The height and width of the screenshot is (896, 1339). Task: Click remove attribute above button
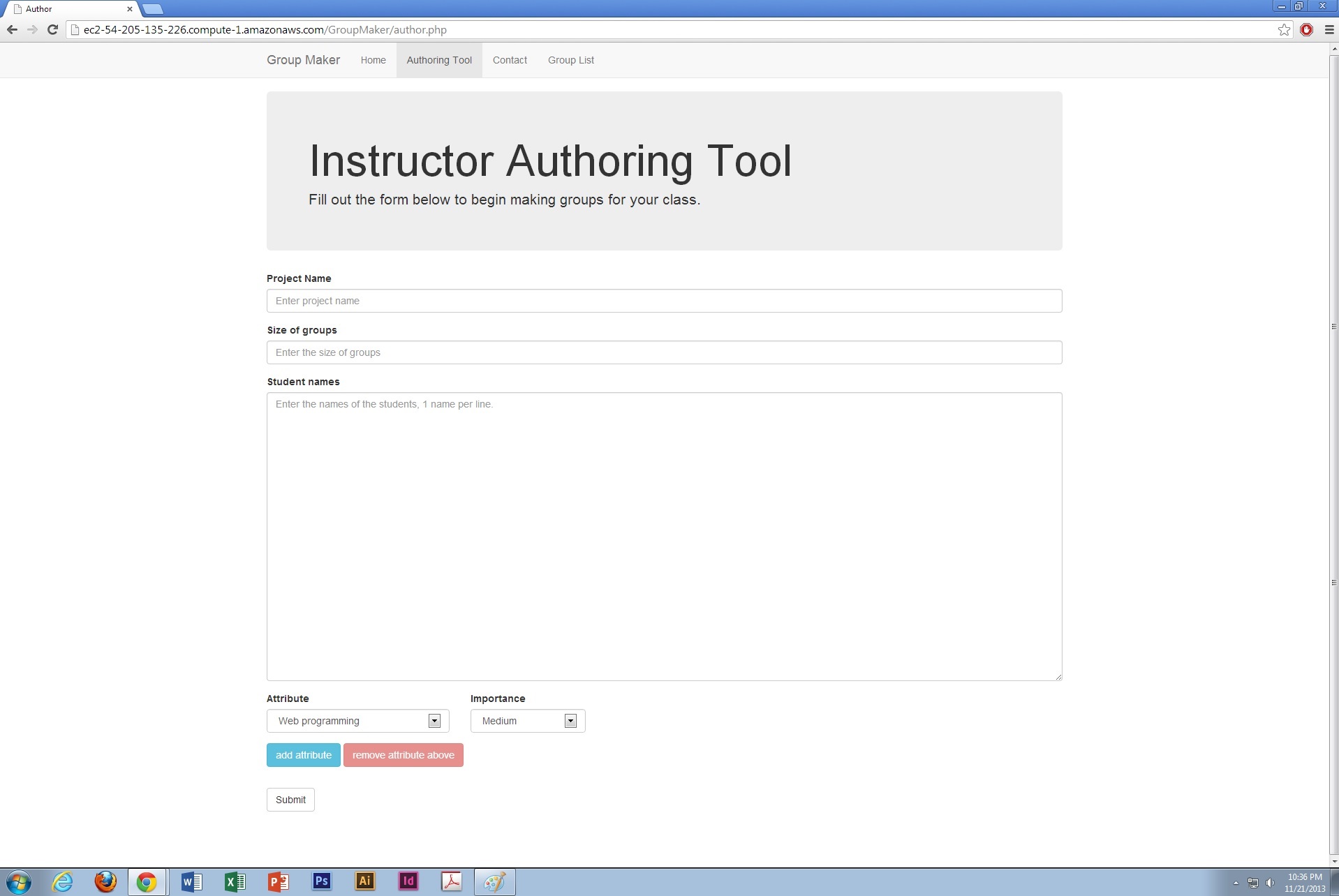403,755
